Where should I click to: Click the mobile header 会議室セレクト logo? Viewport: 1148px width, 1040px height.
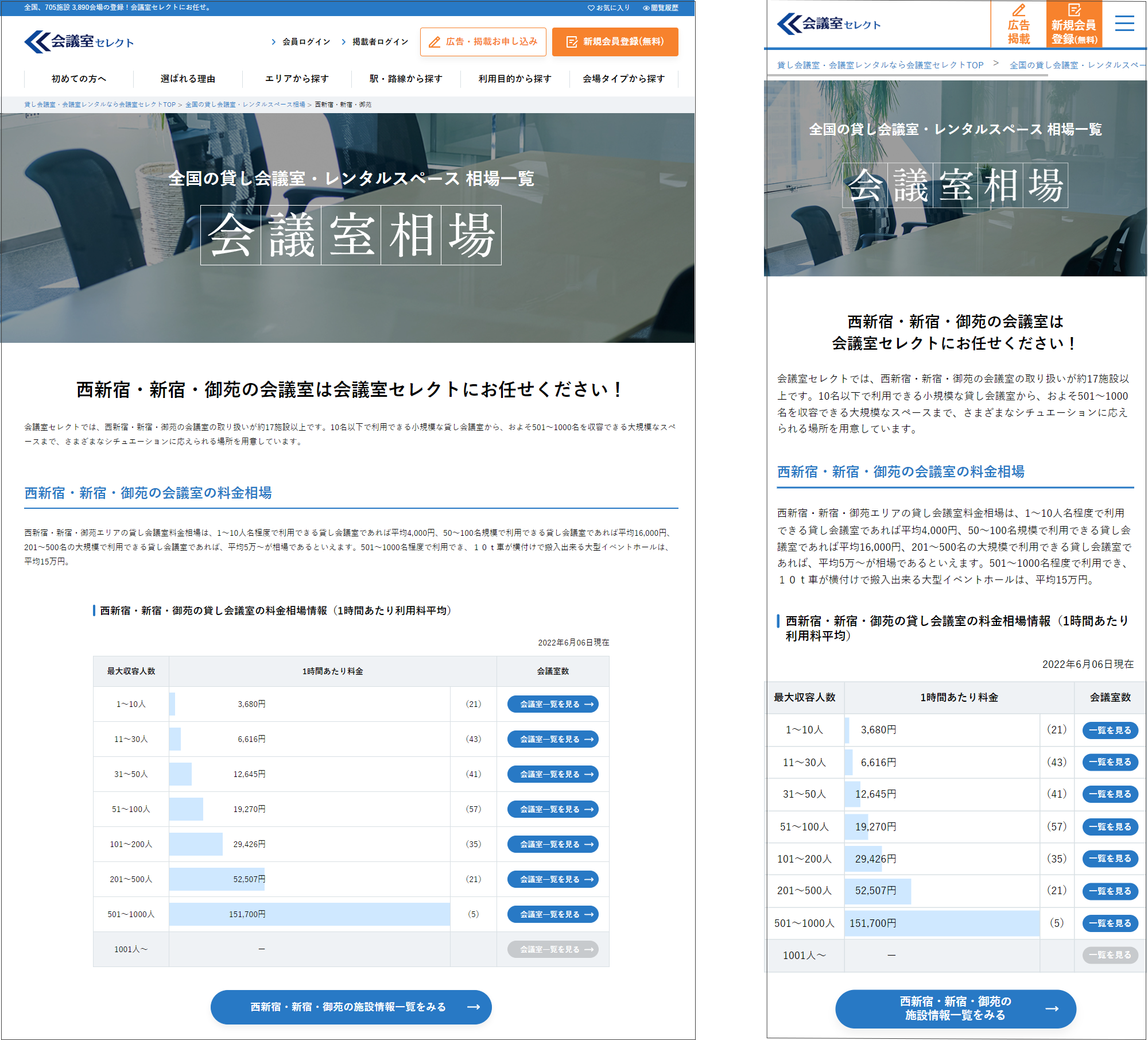click(828, 24)
